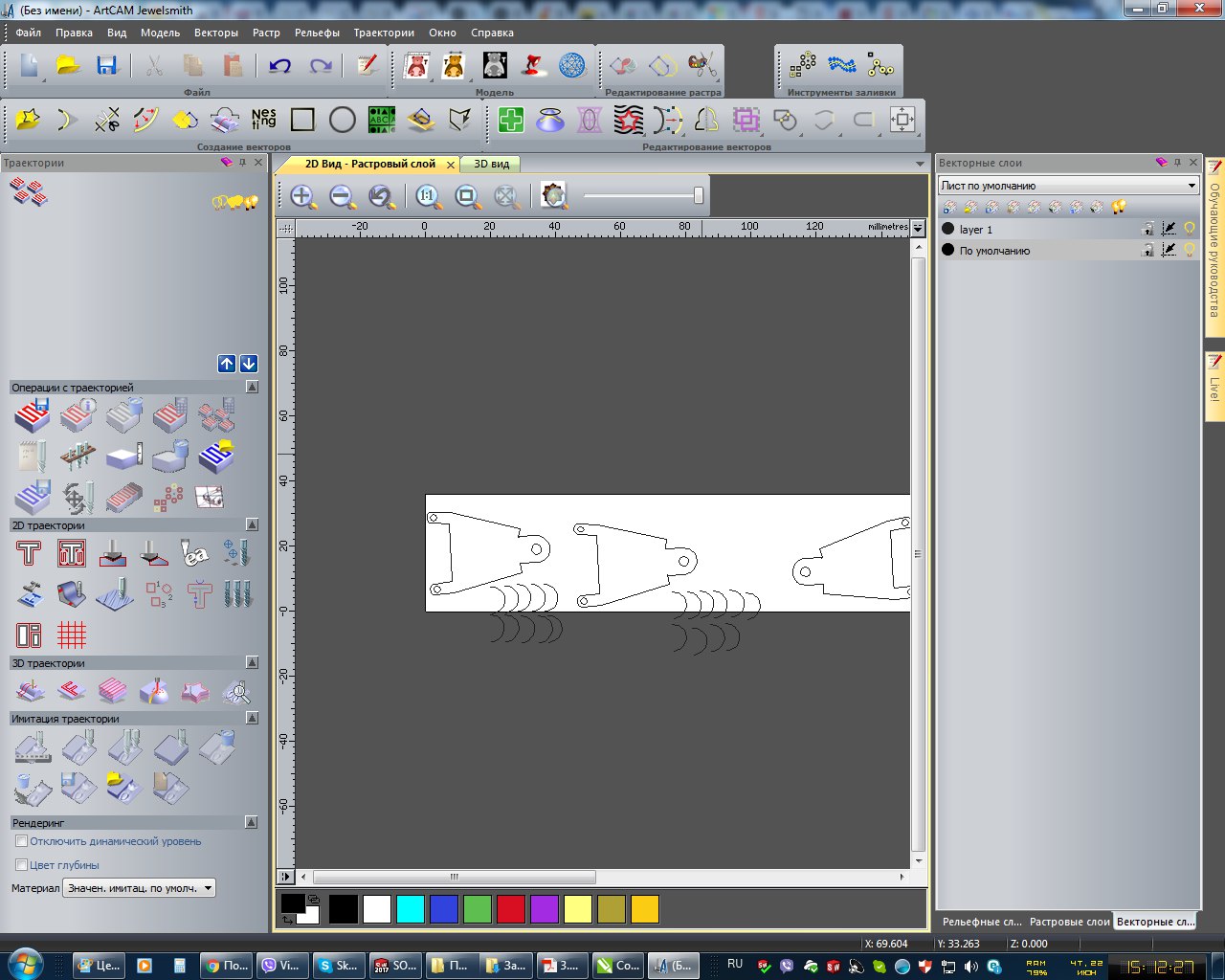Image resolution: width=1225 pixels, height=980 pixels.
Task: Click the Zoom Out magnifier icon
Action: 342,196
